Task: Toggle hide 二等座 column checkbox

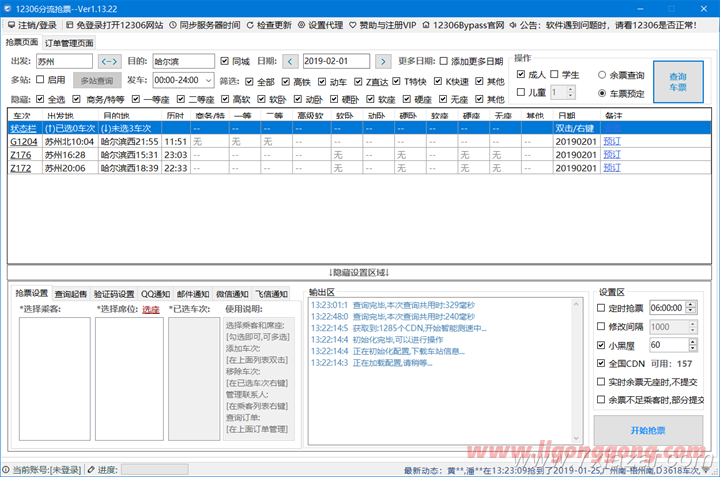Action: coord(181,99)
